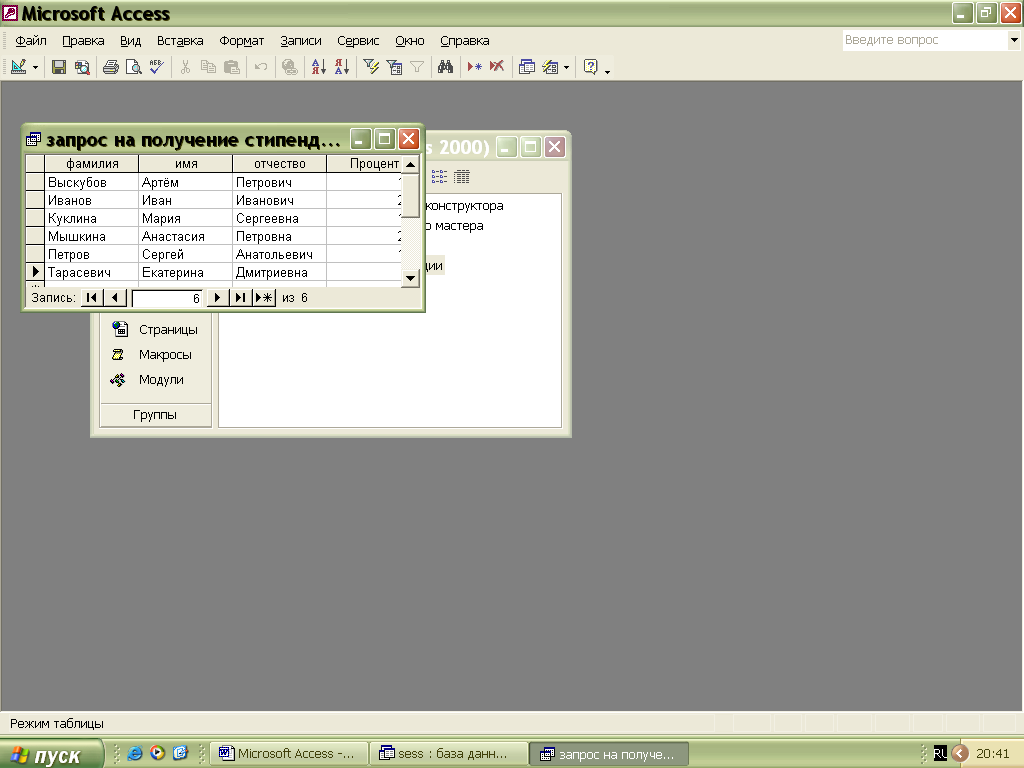Switch to list view icon in database window
Viewport: 1024px width, 768px height.
440,176
